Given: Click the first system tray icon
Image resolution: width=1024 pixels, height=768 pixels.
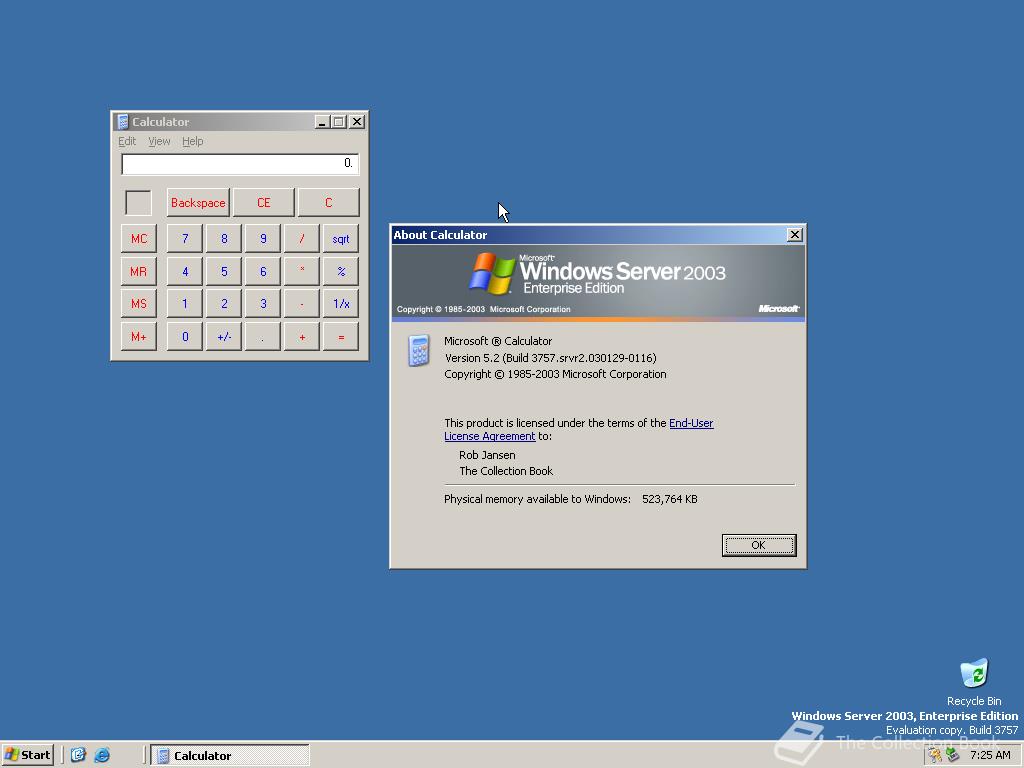Looking at the screenshot, I should click(936, 755).
